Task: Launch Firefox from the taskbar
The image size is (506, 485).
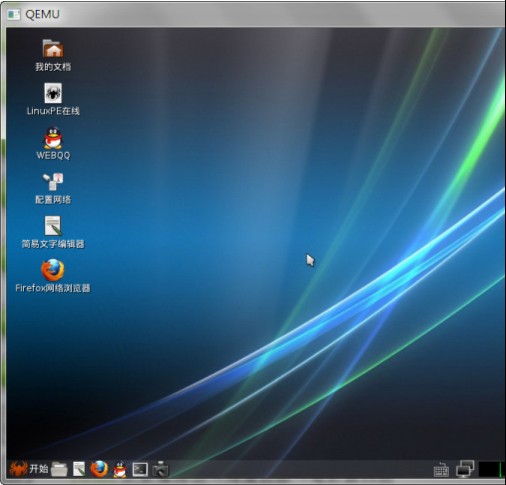Action: tap(99, 469)
